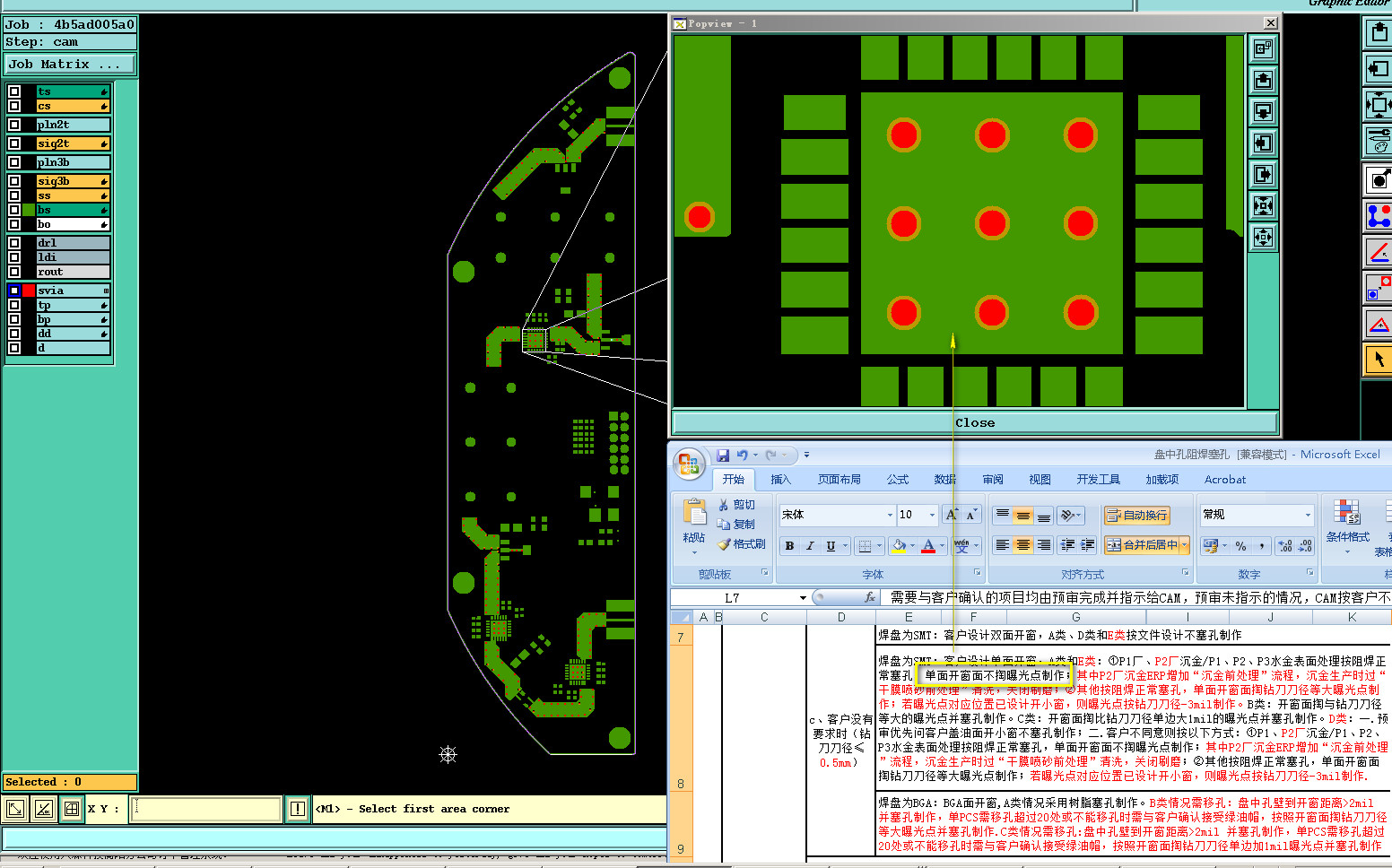Switch to the 页面布局 ribbon tab
Image resolution: width=1392 pixels, height=868 pixels.
click(839, 480)
